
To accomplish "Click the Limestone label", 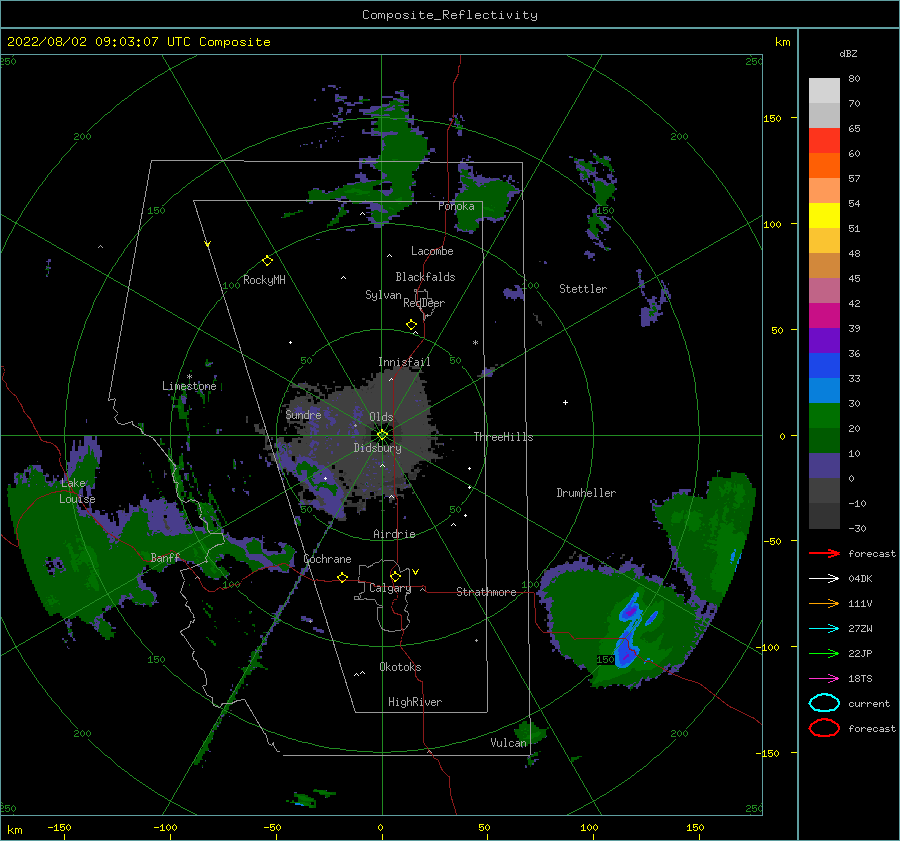I will pyautogui.click(x=189, y=386).
